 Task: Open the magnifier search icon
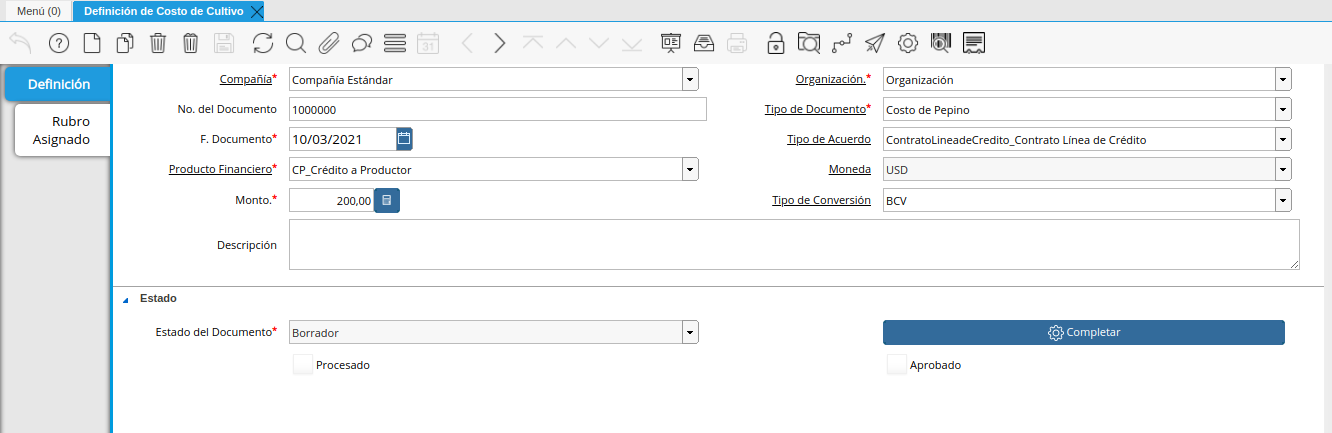click(295, 43)
